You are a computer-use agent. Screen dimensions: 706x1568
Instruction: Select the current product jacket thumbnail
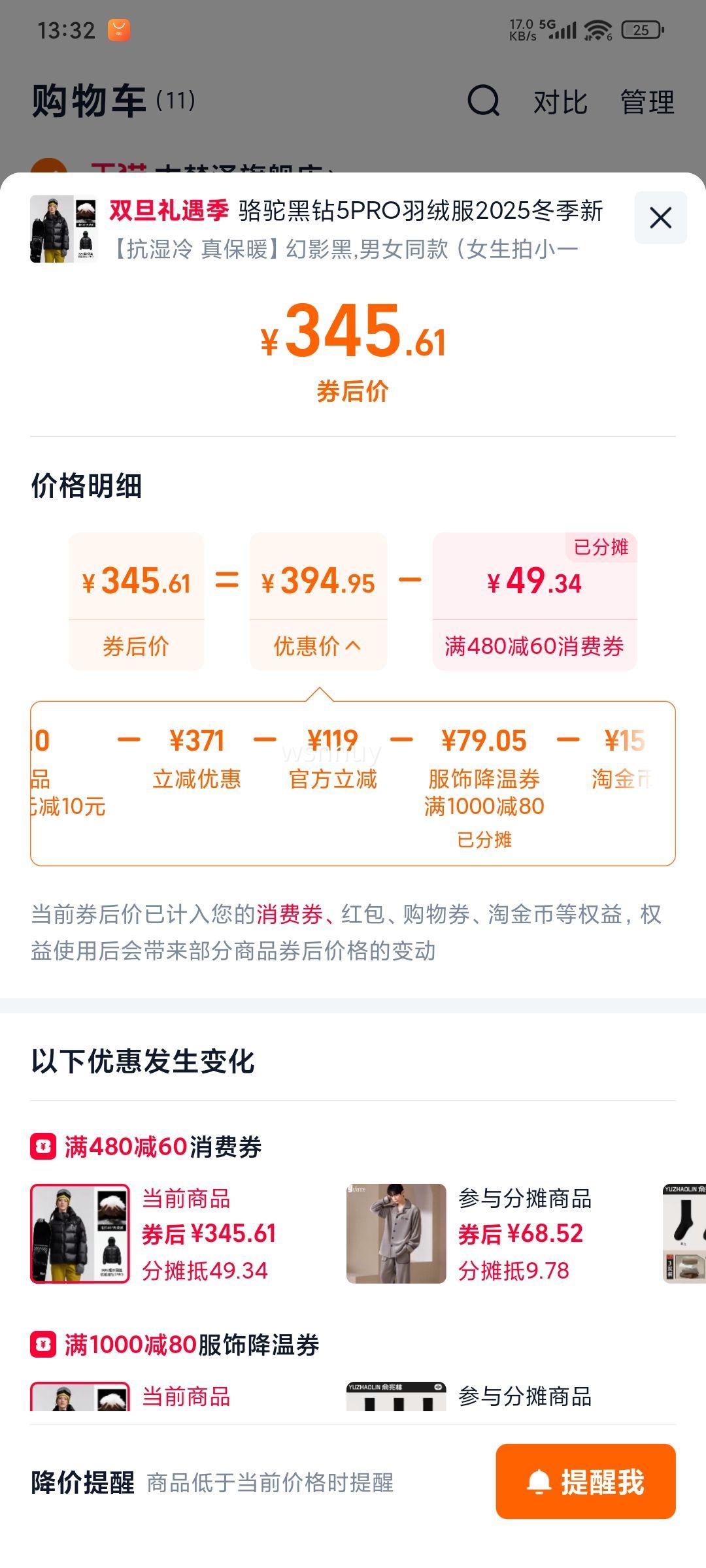[x=80, y=1233]
